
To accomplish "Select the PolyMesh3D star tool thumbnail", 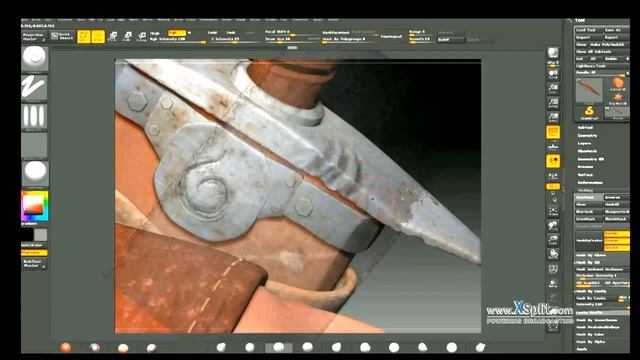I will 618,98.
